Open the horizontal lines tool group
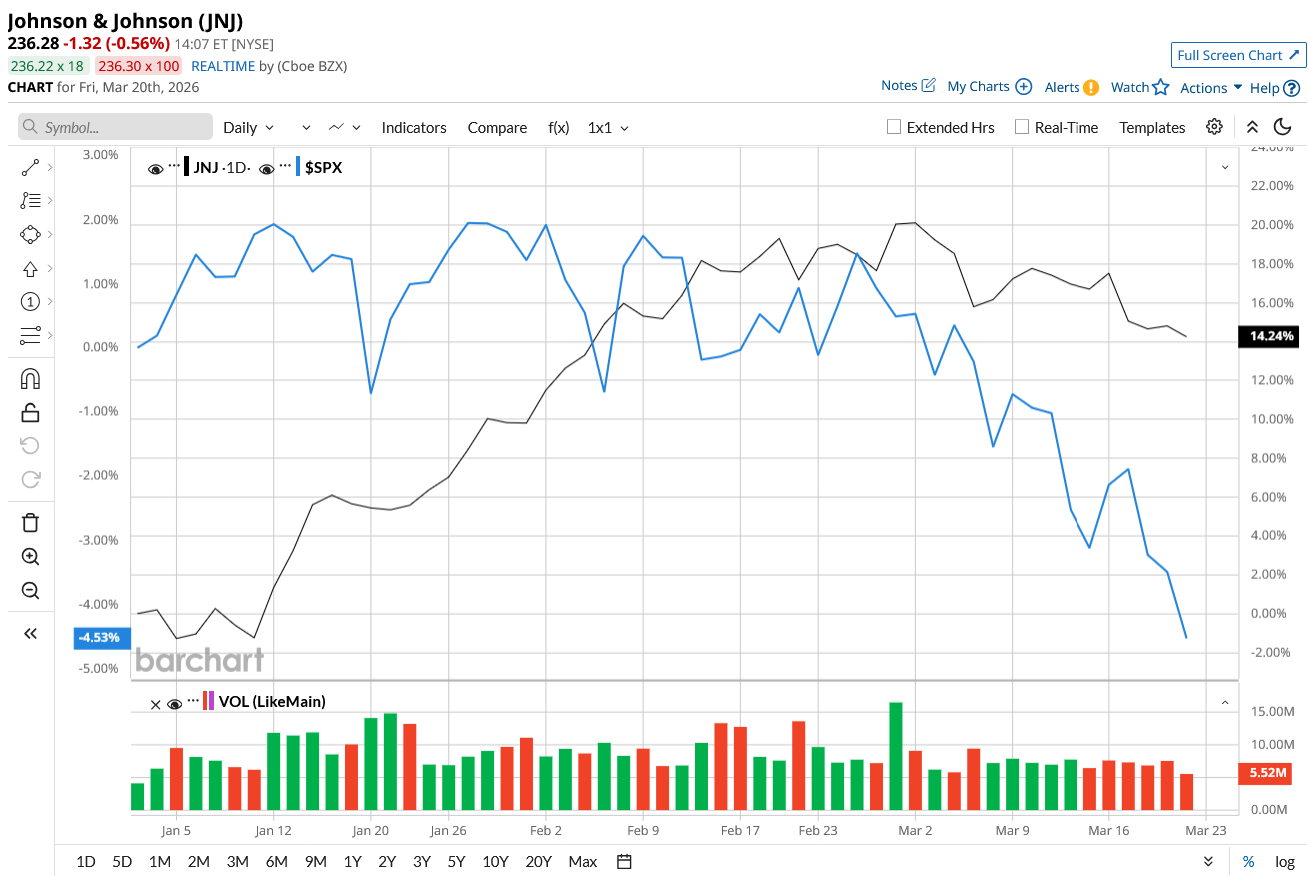Image resolution: width=1308 pixels, height=876 pixels. (30, 335)
